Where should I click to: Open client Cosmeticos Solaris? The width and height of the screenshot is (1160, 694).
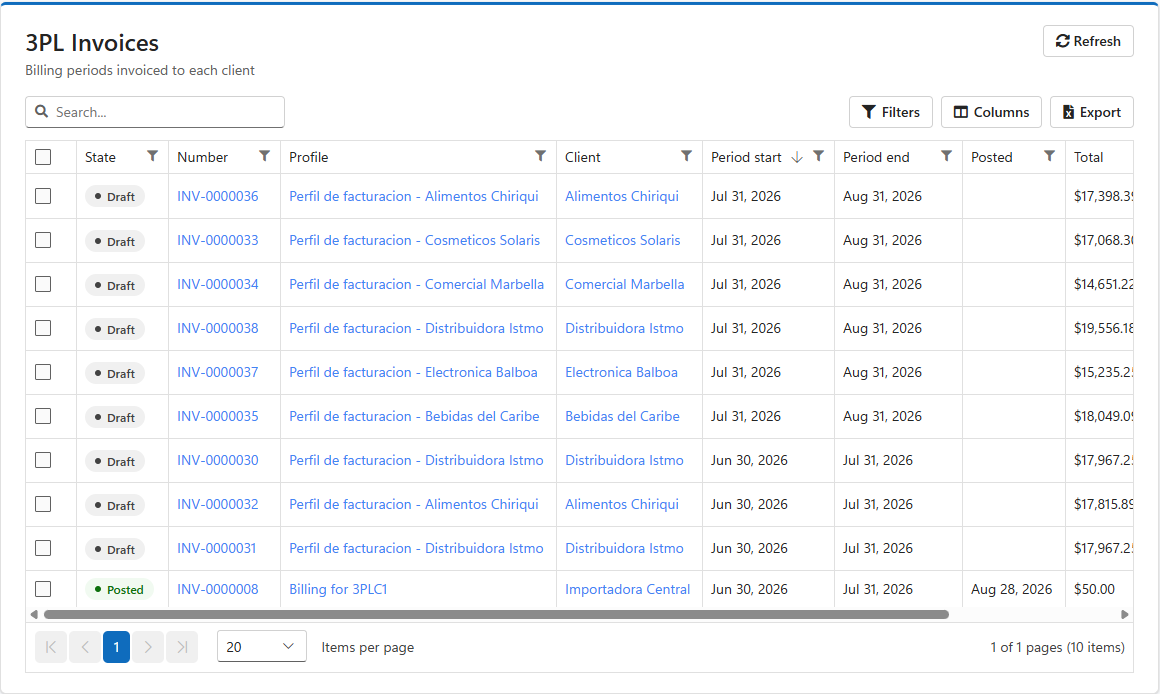[x=622, y=240]
